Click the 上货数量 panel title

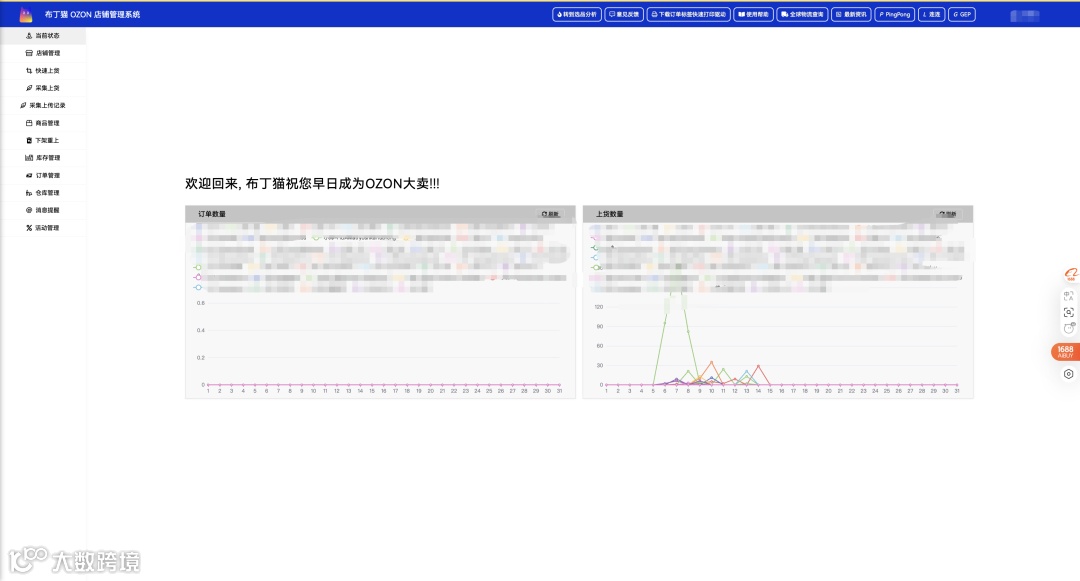[x=610, y=214]
